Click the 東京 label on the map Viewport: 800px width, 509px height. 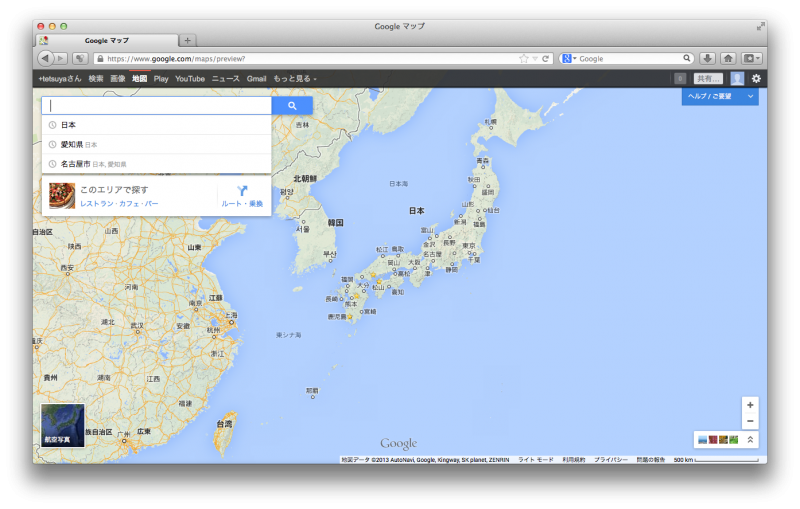tap(469, 245)
